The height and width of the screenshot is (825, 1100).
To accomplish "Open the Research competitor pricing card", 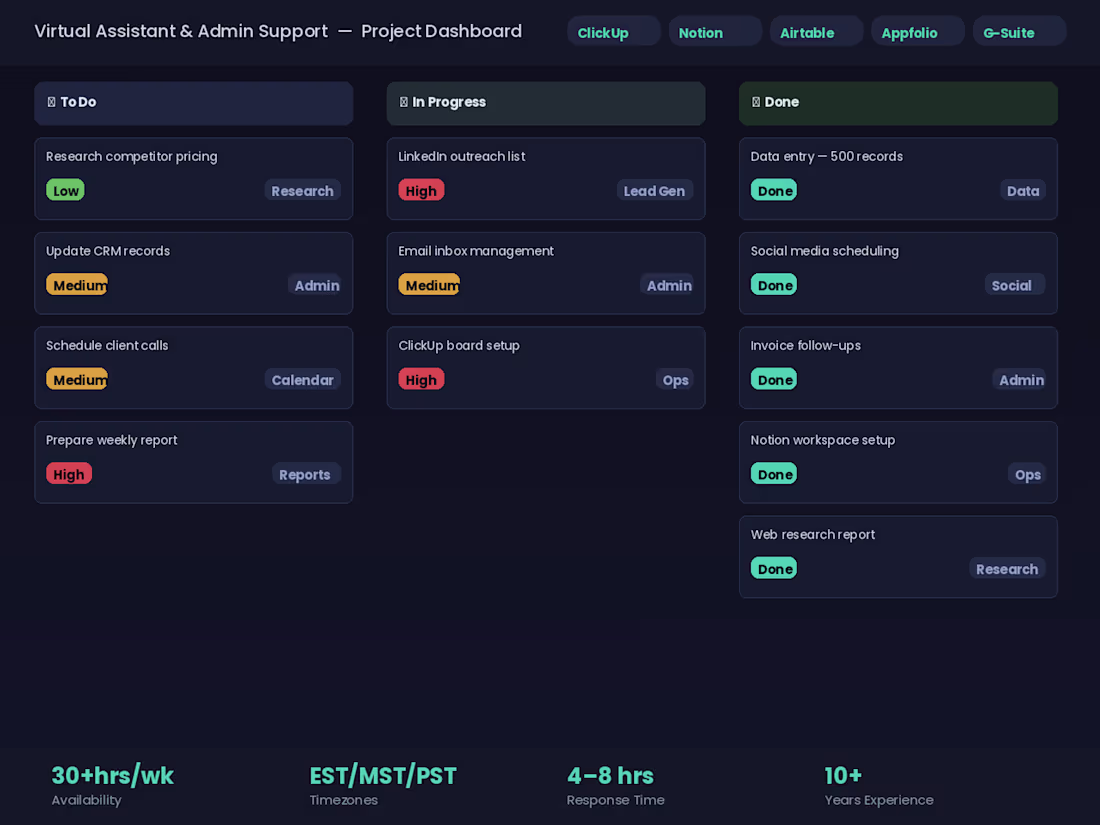I will click(x=194, y=179).
